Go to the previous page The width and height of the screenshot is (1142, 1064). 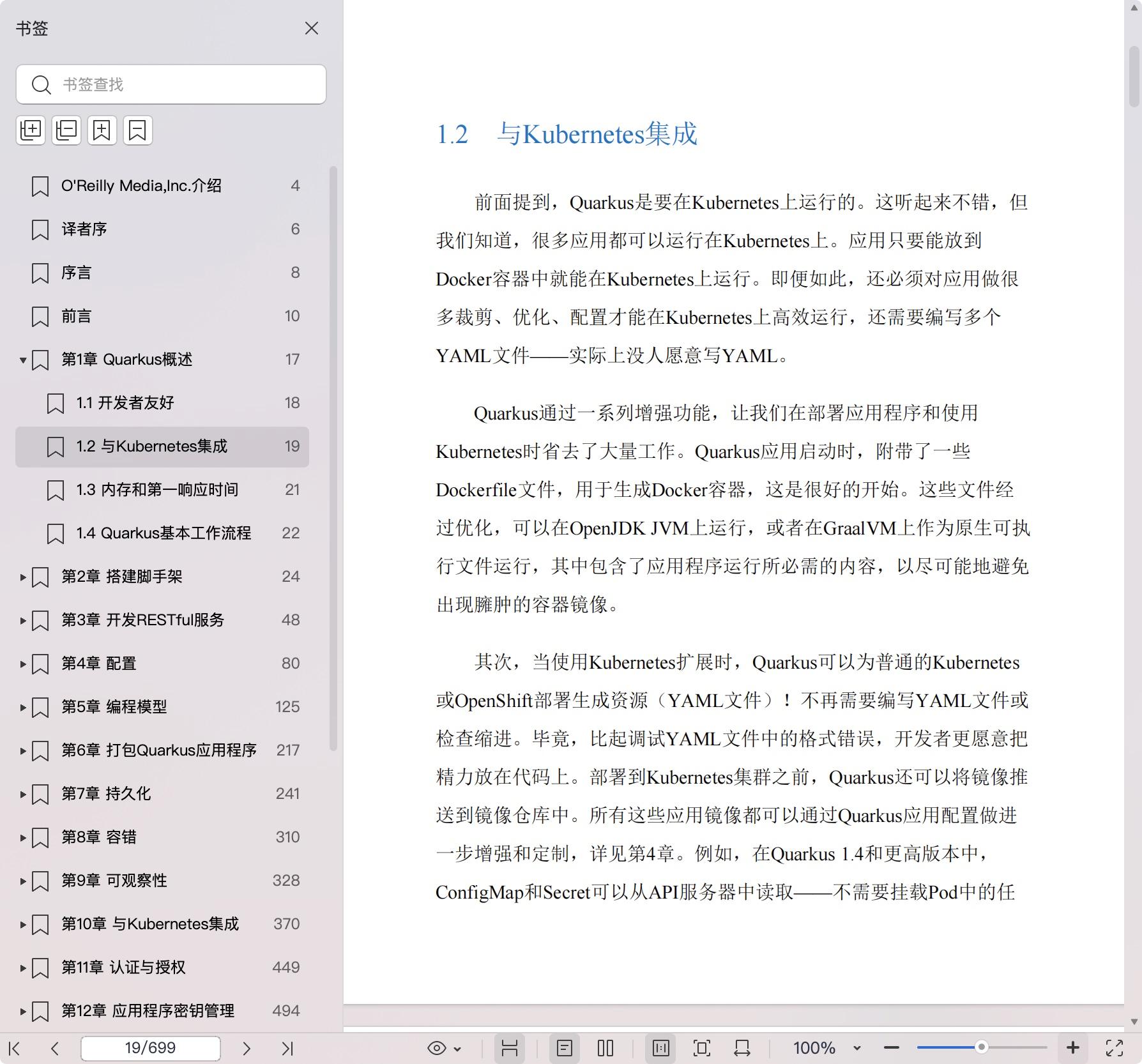pos(55,1048)
